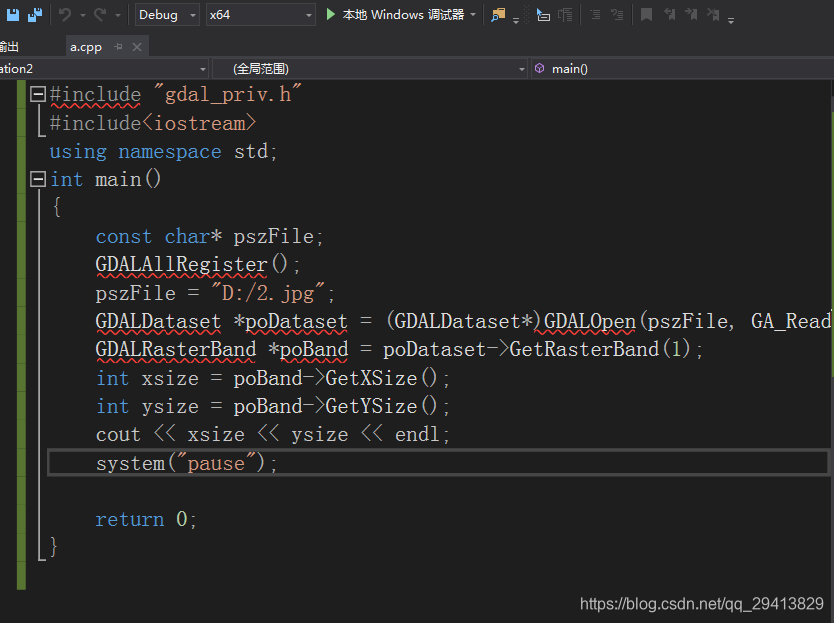This screenshot has width=834, height=623.
Task: Collapse the main function block
Action: [38, 179]
